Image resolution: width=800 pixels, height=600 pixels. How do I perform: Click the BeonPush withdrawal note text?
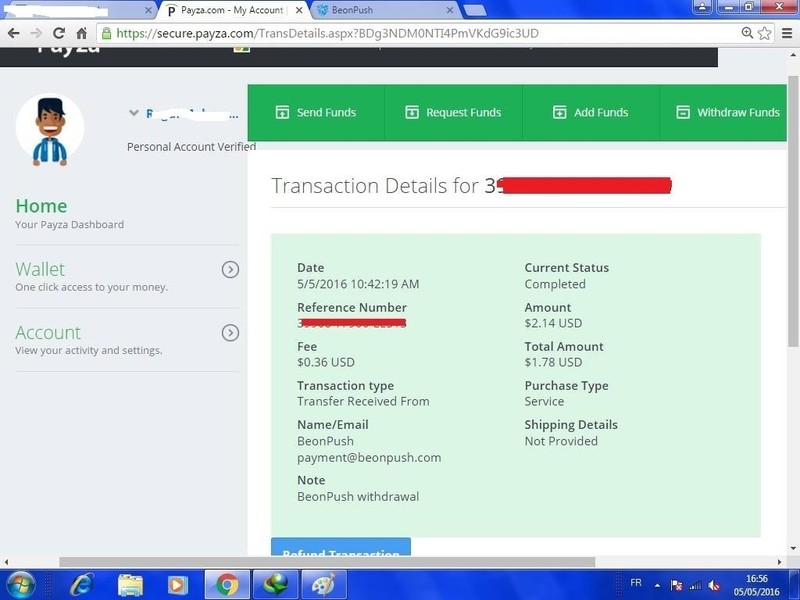tap(358, 497)
